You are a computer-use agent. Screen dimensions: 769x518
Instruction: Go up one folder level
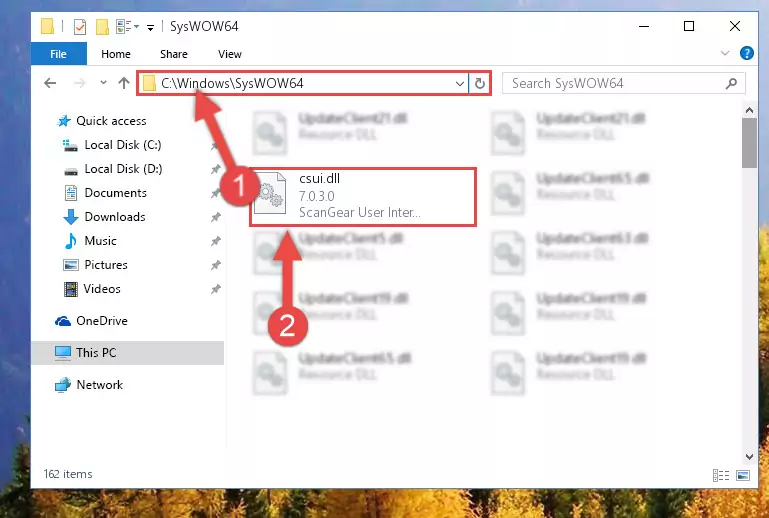(124, 83)
